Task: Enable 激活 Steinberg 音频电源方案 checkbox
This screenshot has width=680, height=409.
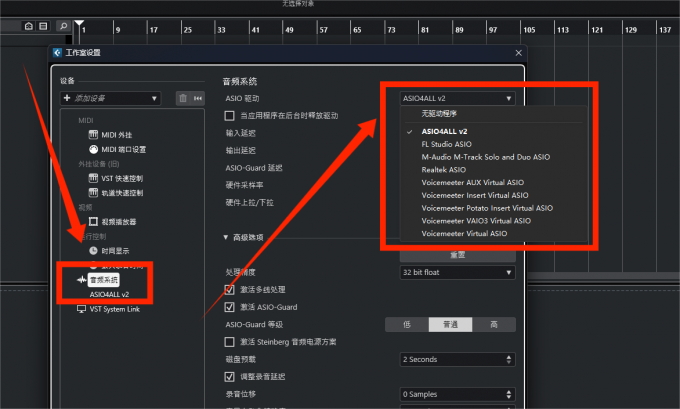Action: [x=229, y=342]
